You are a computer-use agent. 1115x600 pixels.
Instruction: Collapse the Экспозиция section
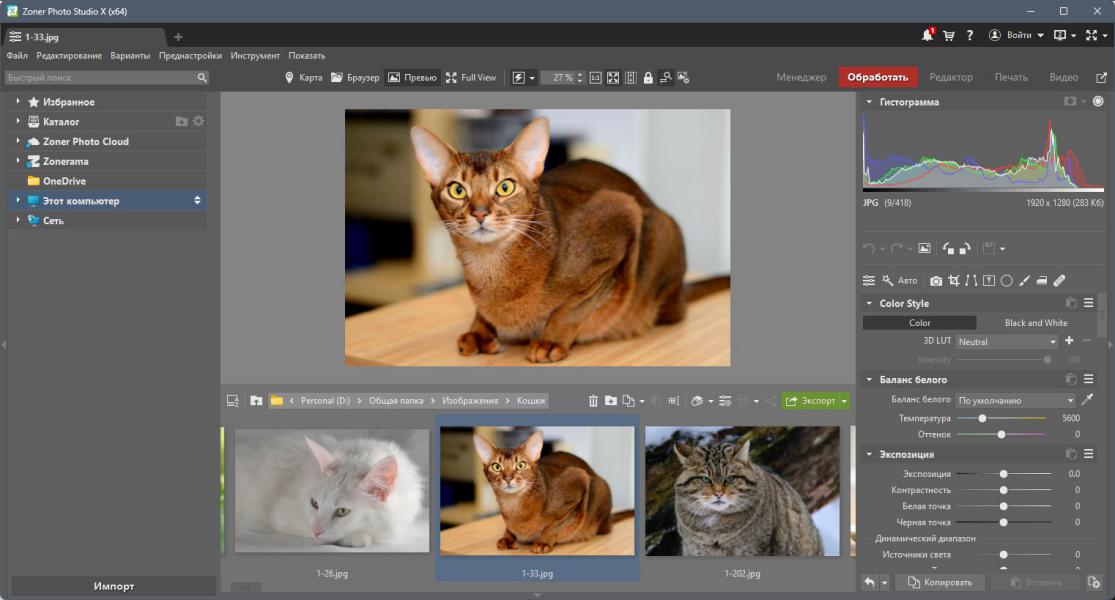869,454
